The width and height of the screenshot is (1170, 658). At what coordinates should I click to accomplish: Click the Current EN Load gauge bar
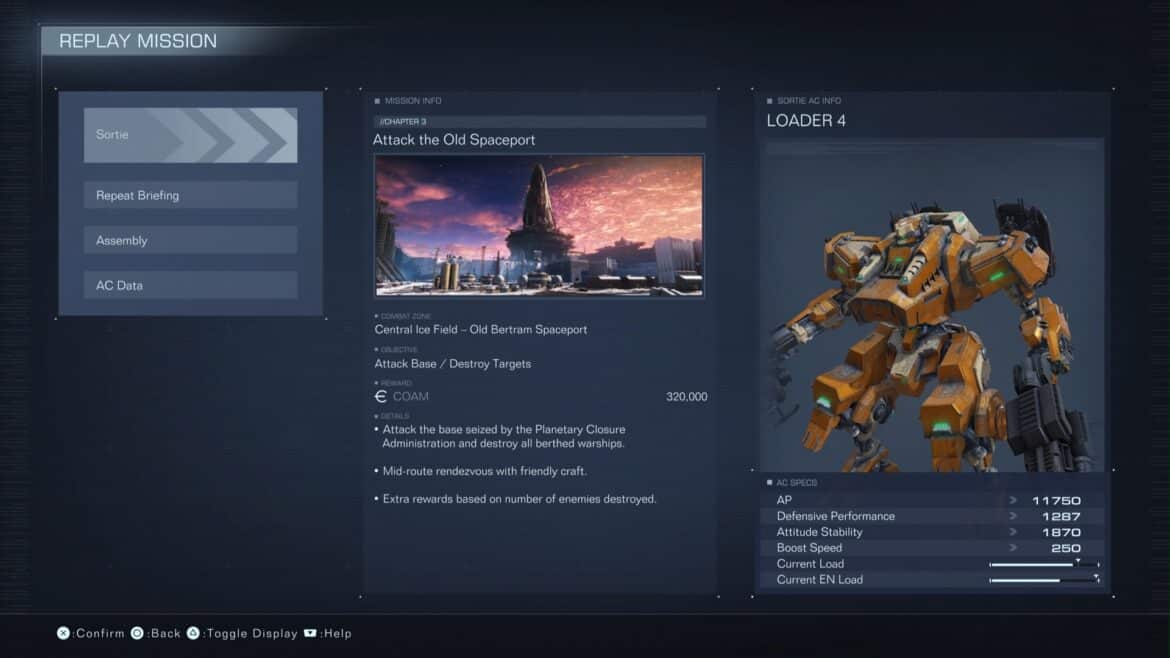tap(1043, 580)
